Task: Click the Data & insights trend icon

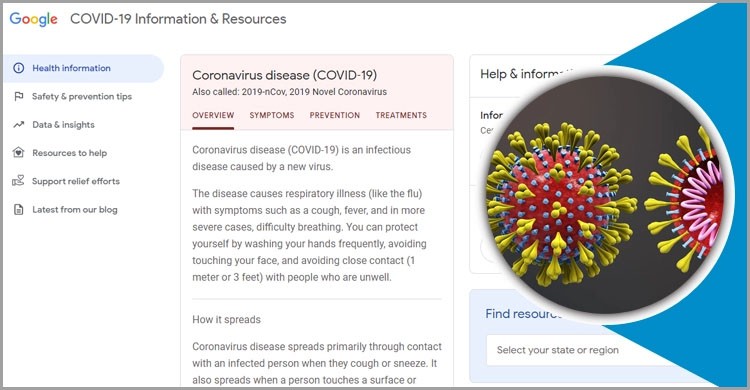Action: [x=19, y=124]
